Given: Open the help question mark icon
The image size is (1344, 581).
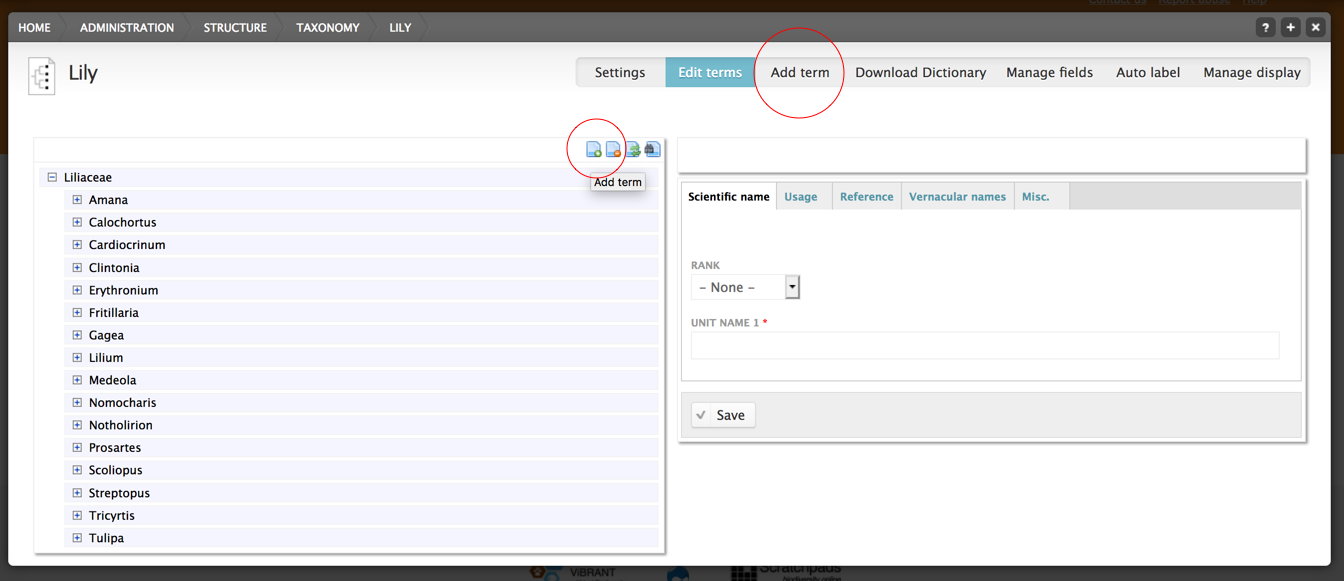Looking at the screenshot, I should point(1265,28).
